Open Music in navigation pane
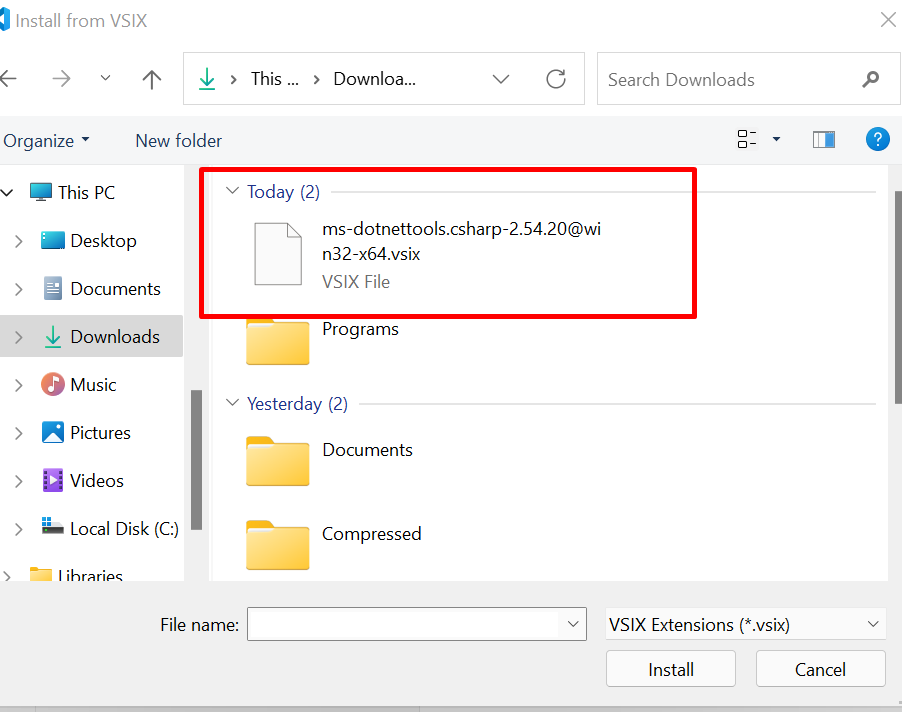The width and height of the screenshot is (902, 712). [93, 385]
